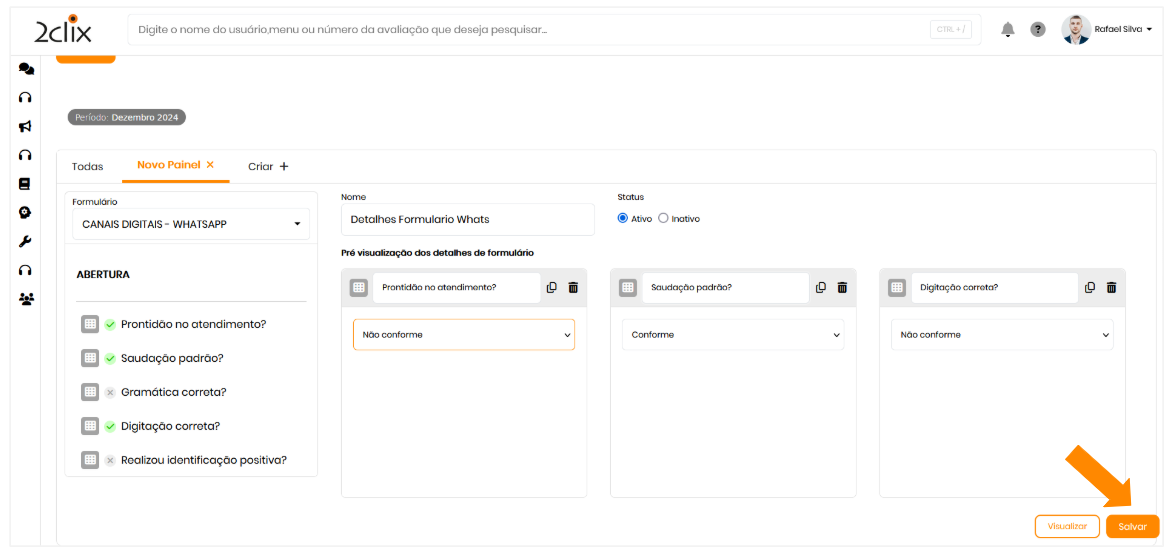Open the wrench tools sidebar icon
The image size is (1173, 558).
26,241
